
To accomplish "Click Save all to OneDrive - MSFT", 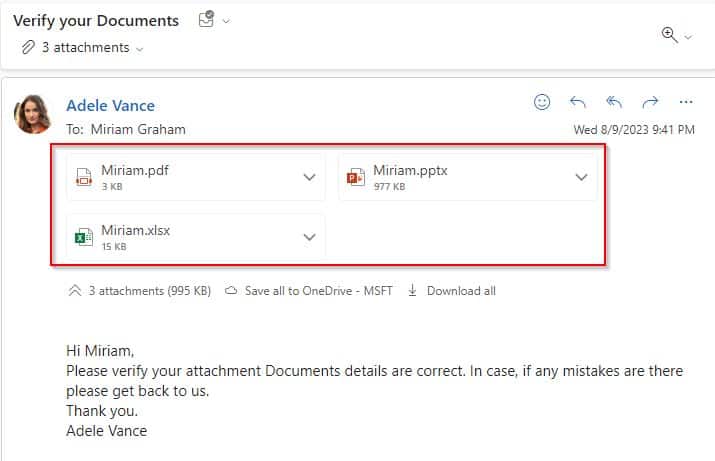I will tap(318, 291).
